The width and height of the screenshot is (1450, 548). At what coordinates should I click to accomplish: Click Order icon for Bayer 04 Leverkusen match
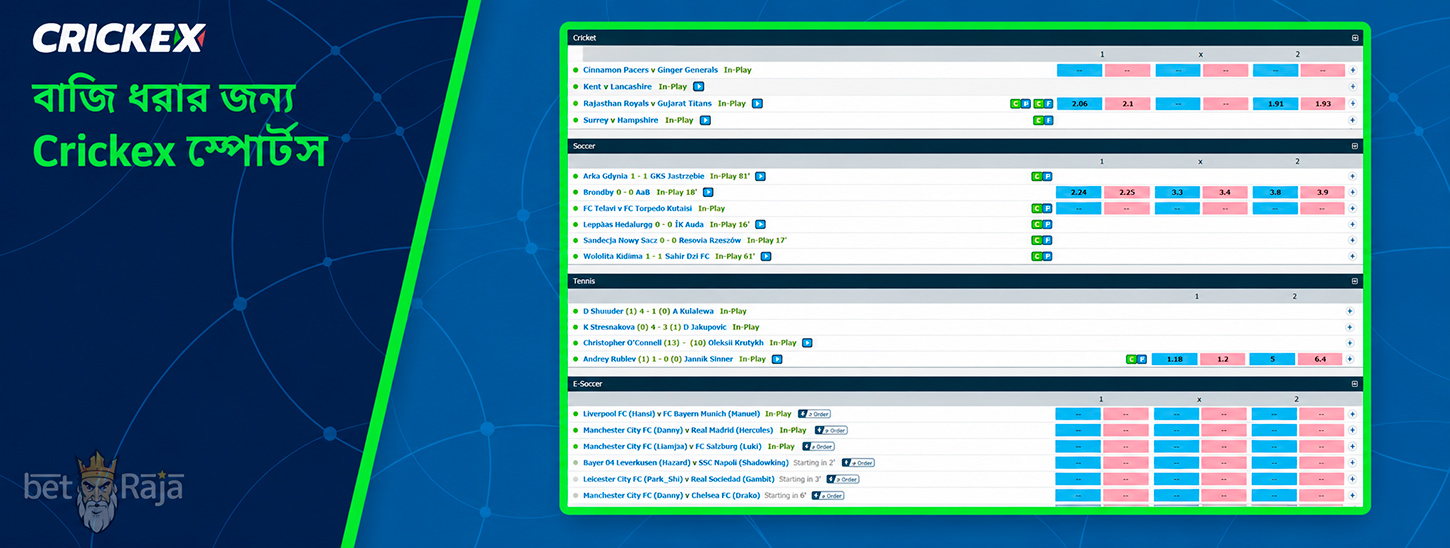tap(858, 463)
